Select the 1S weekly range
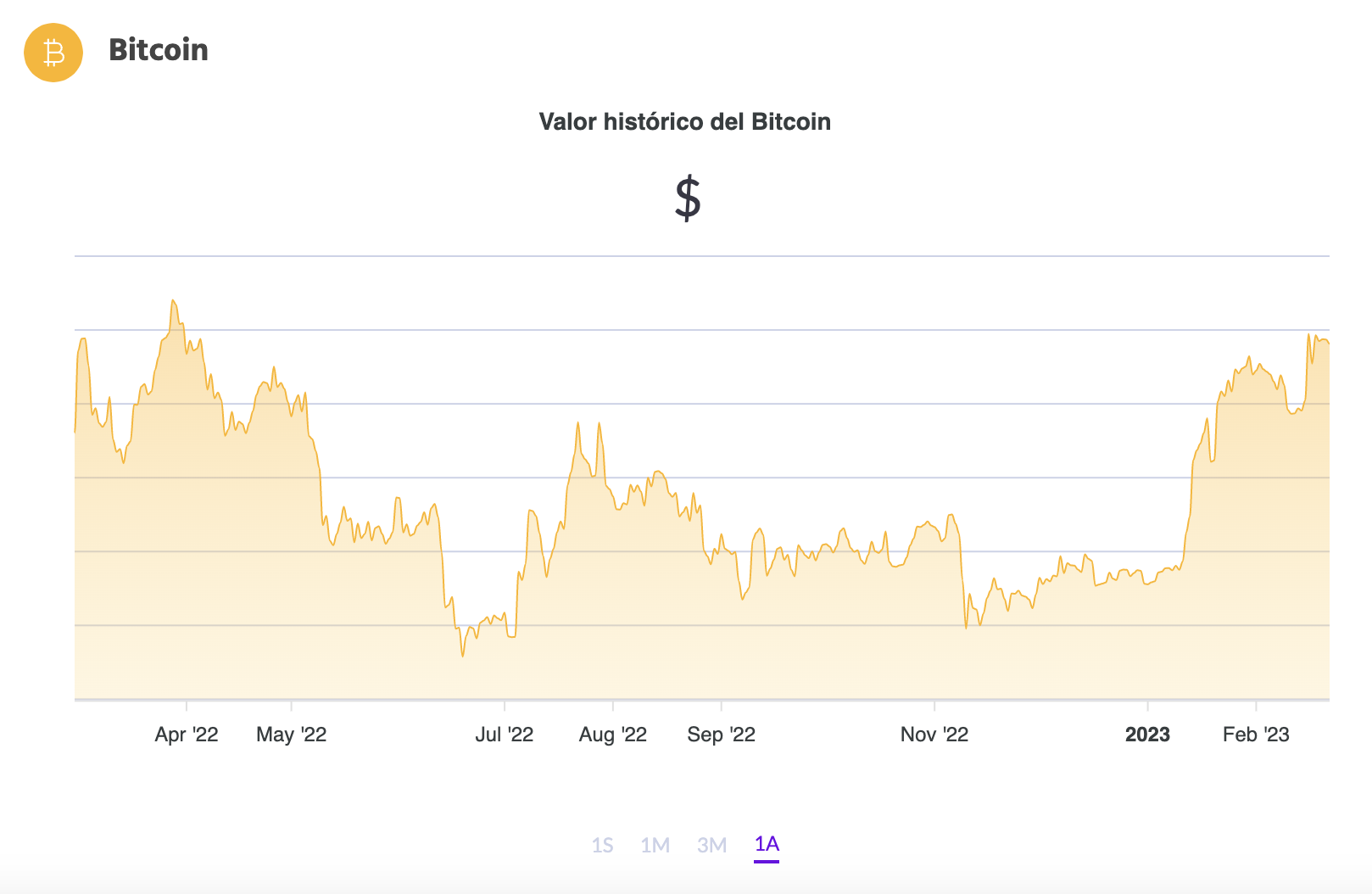 [604, 845]
